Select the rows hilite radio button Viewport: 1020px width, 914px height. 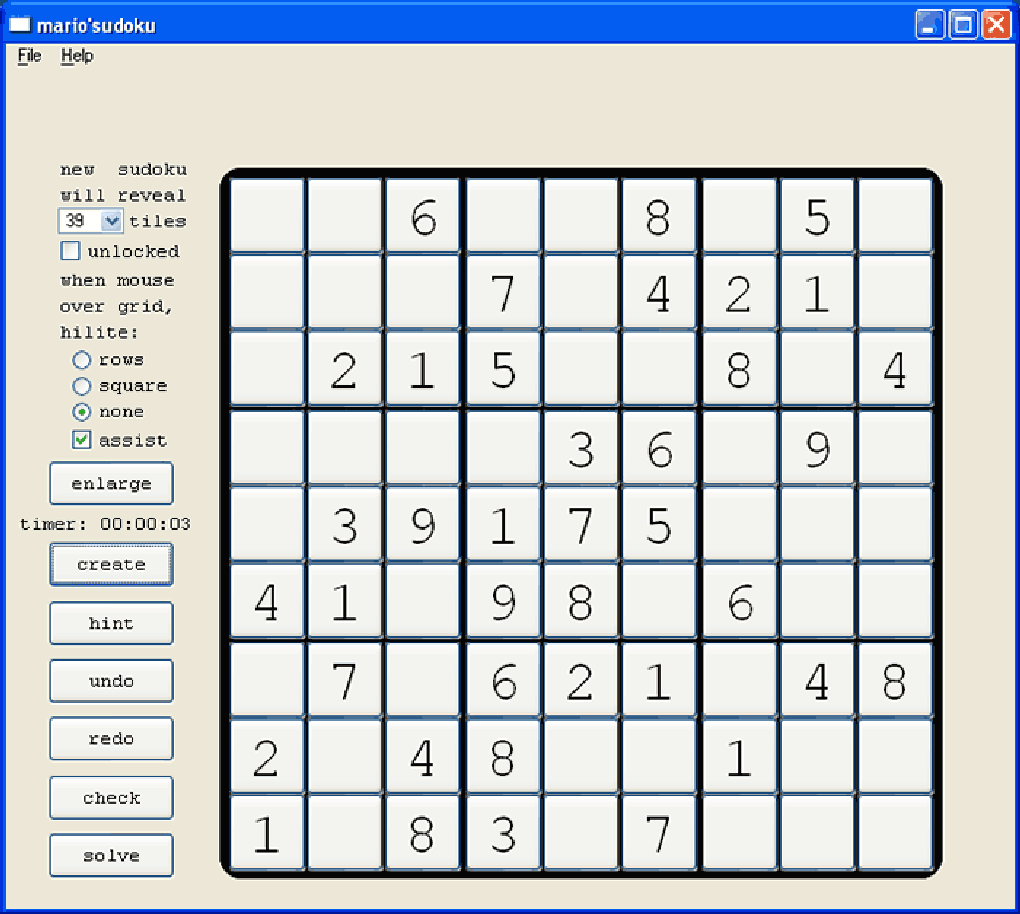click(81, 360)
